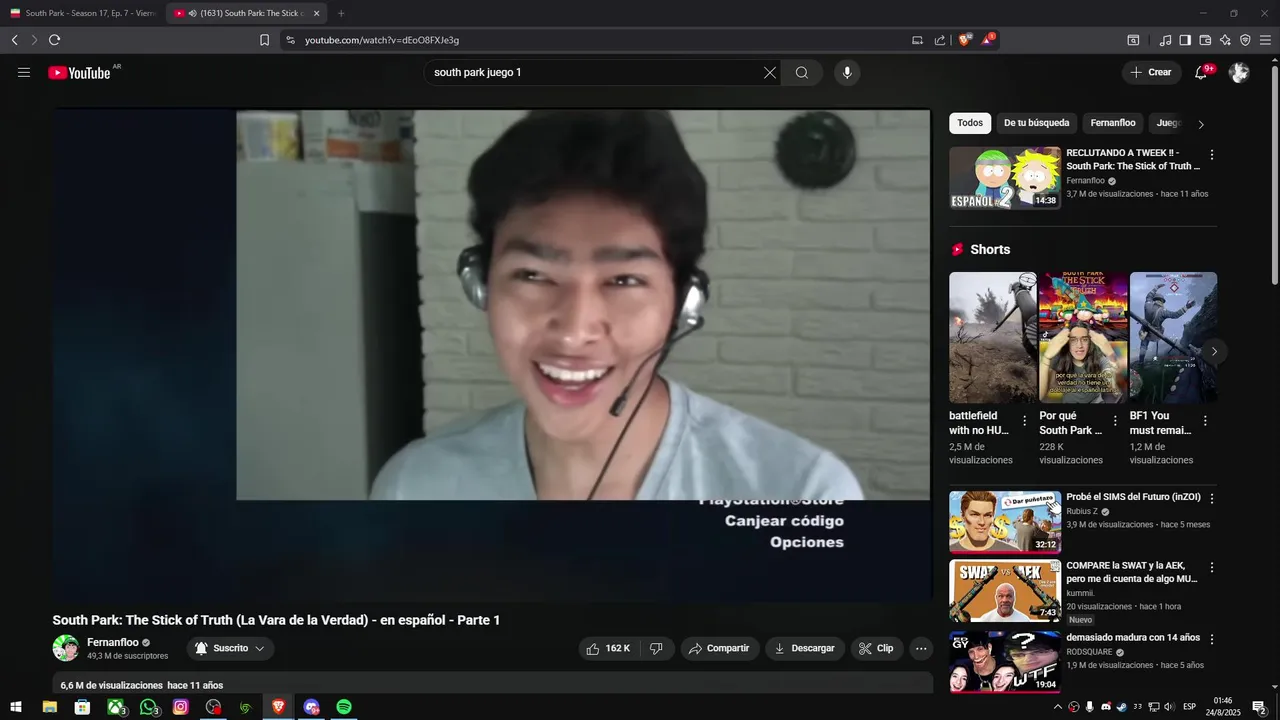Start voice search with microphone
The image size is (1280, 720).
[x=847, y=72]
